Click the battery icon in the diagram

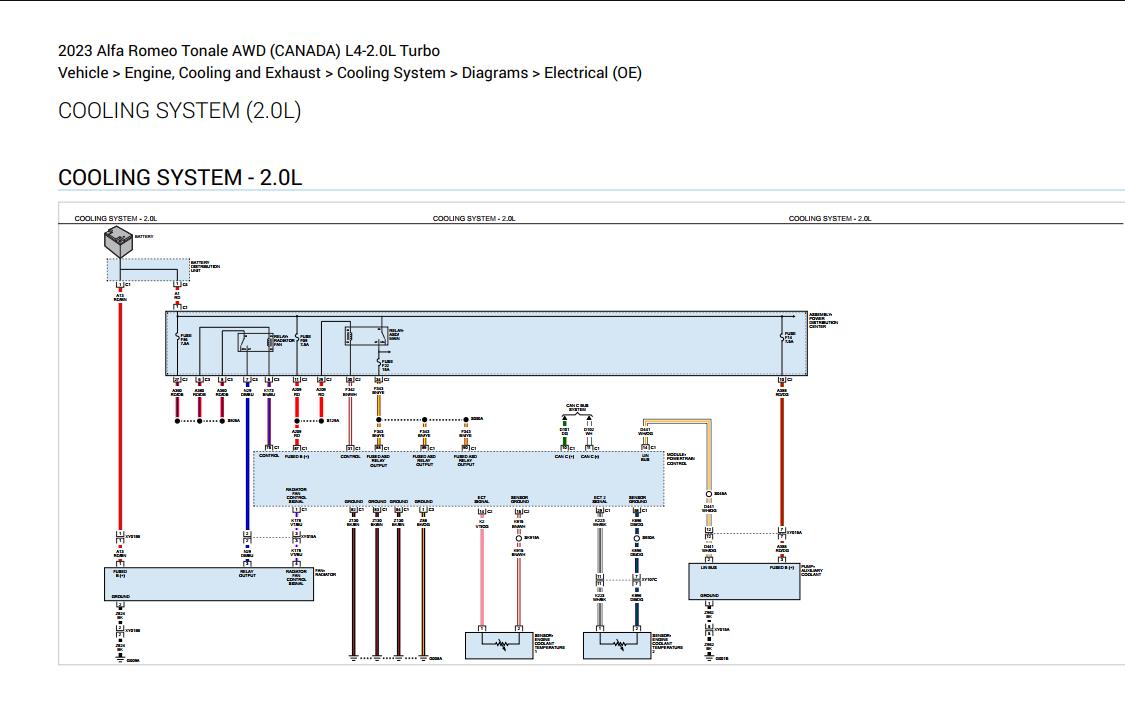pos(118,242)
